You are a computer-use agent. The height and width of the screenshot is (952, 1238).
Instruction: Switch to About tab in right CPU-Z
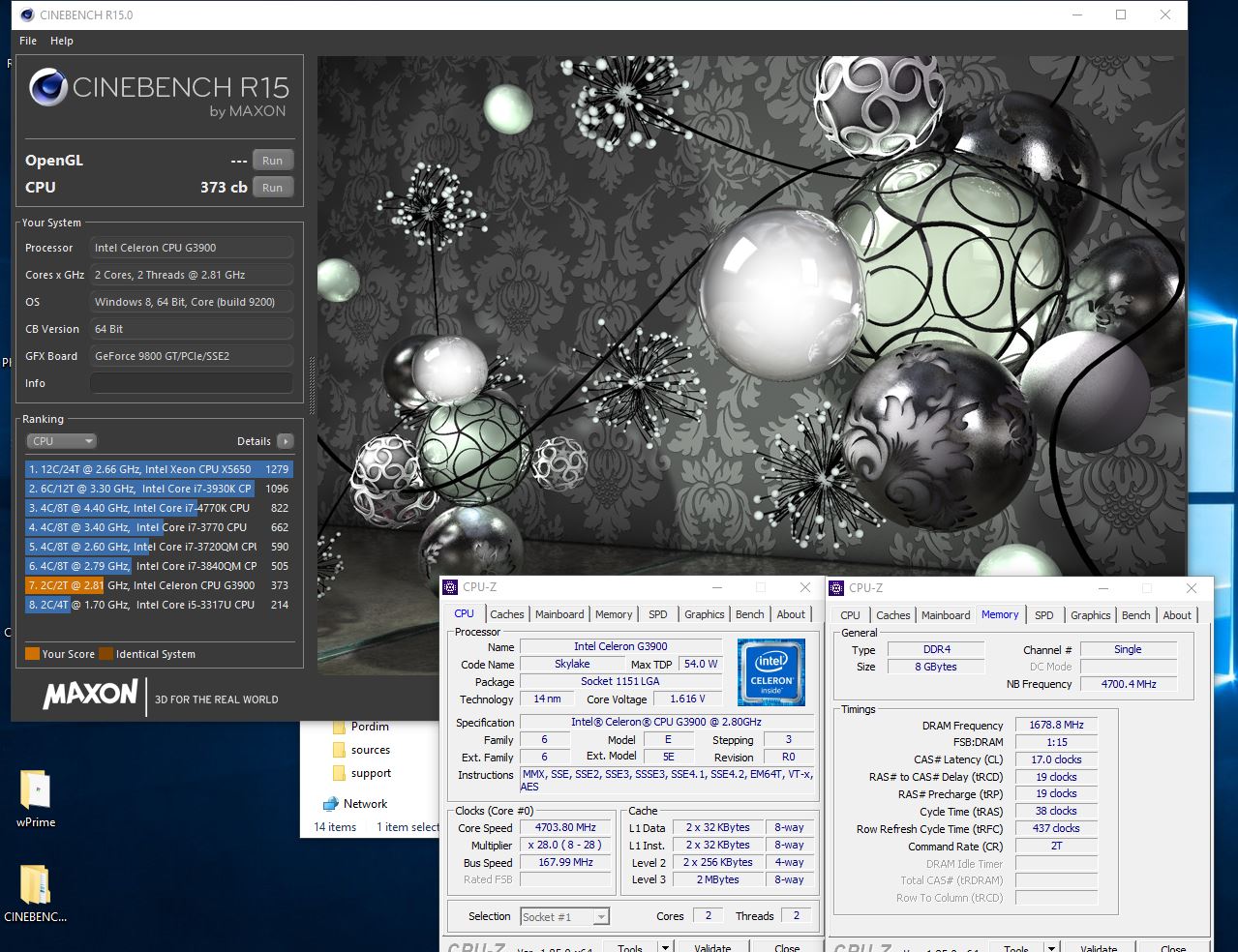1177,615
